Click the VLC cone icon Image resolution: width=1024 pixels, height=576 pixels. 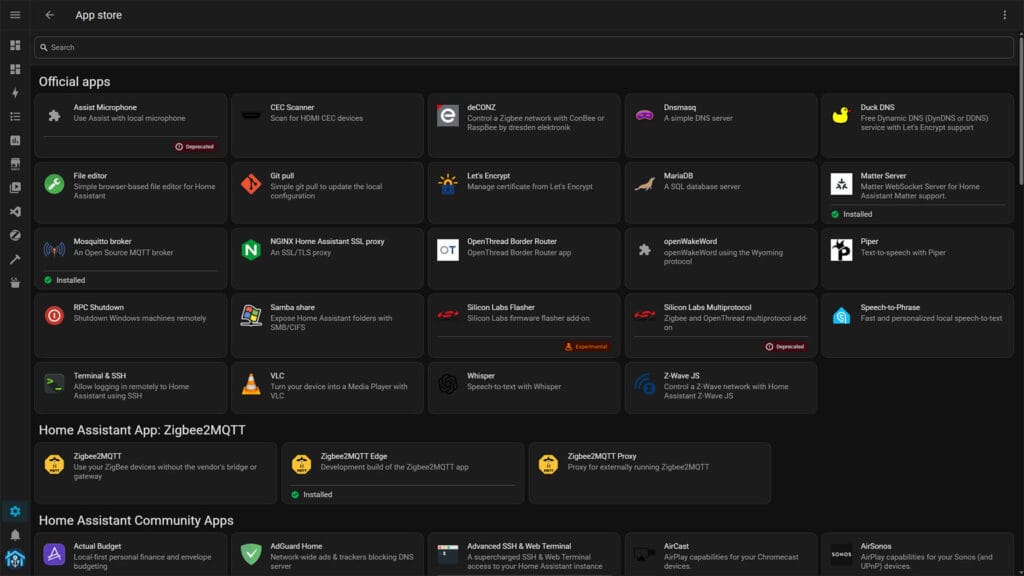tap(251, 384)
